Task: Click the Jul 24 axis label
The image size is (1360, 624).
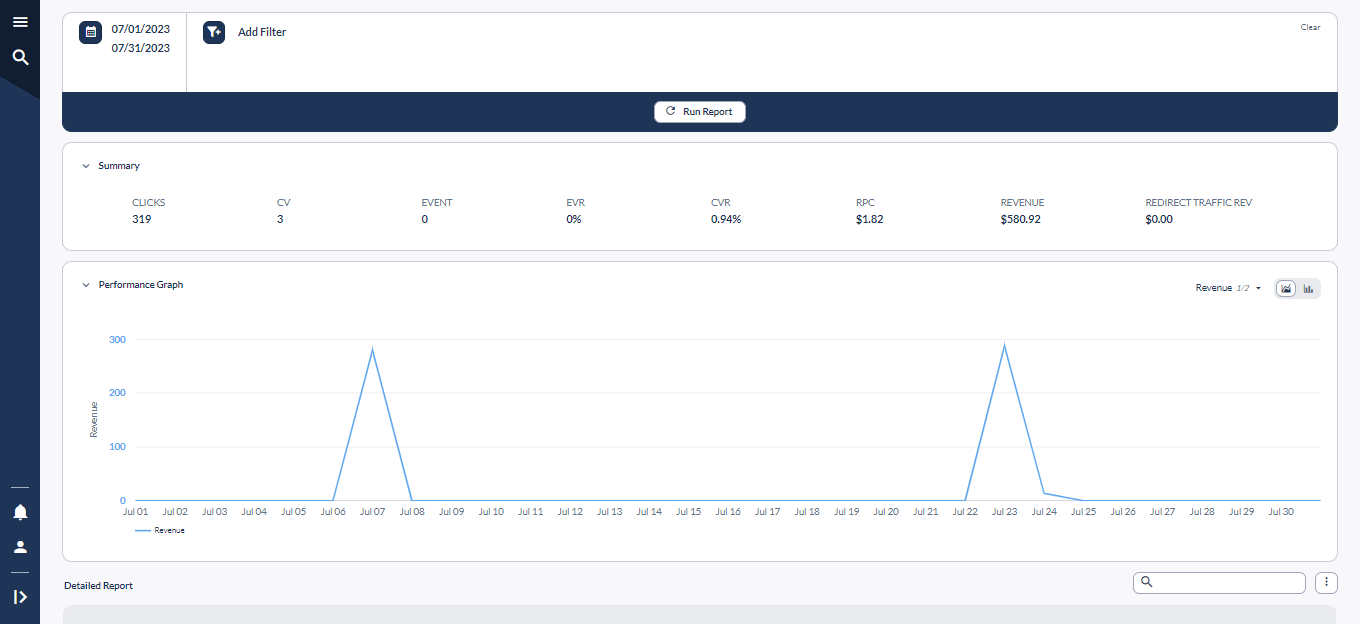Action: tap(1044, 512)
